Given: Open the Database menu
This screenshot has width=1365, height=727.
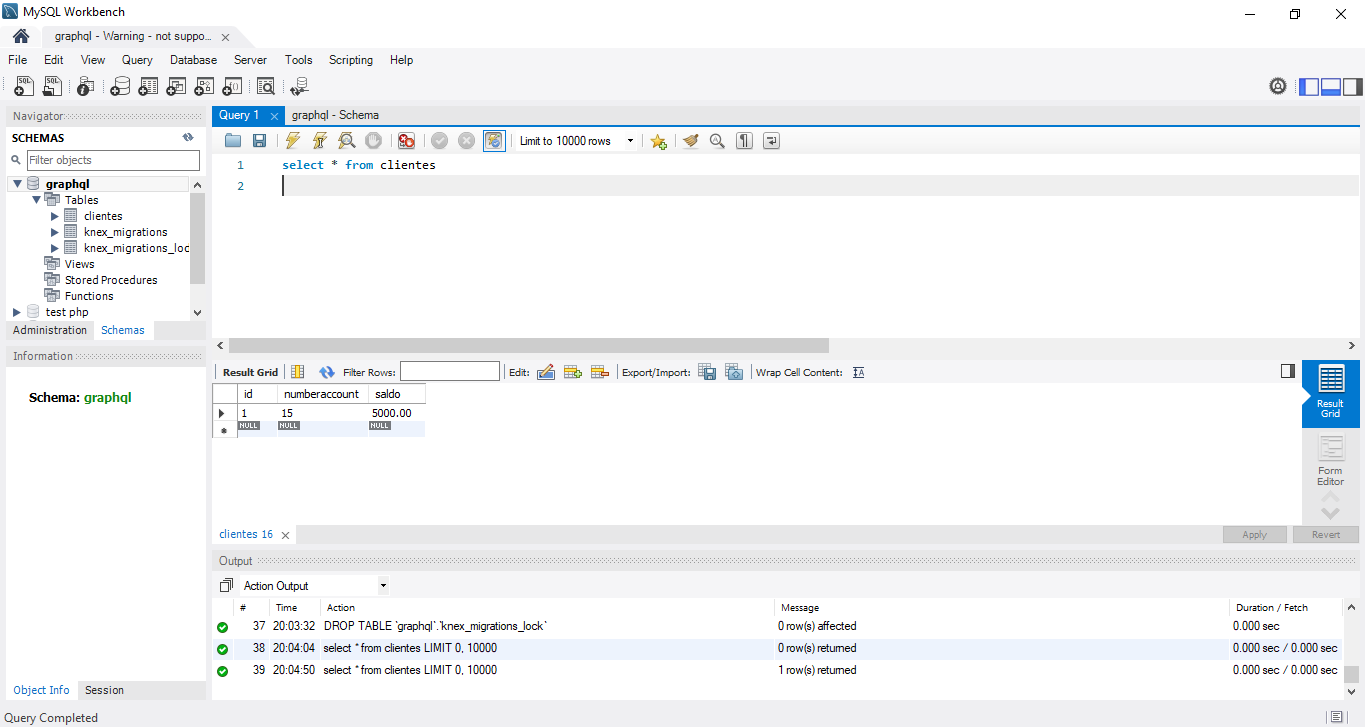Looking at the screenshot, I should coord(193,60).
